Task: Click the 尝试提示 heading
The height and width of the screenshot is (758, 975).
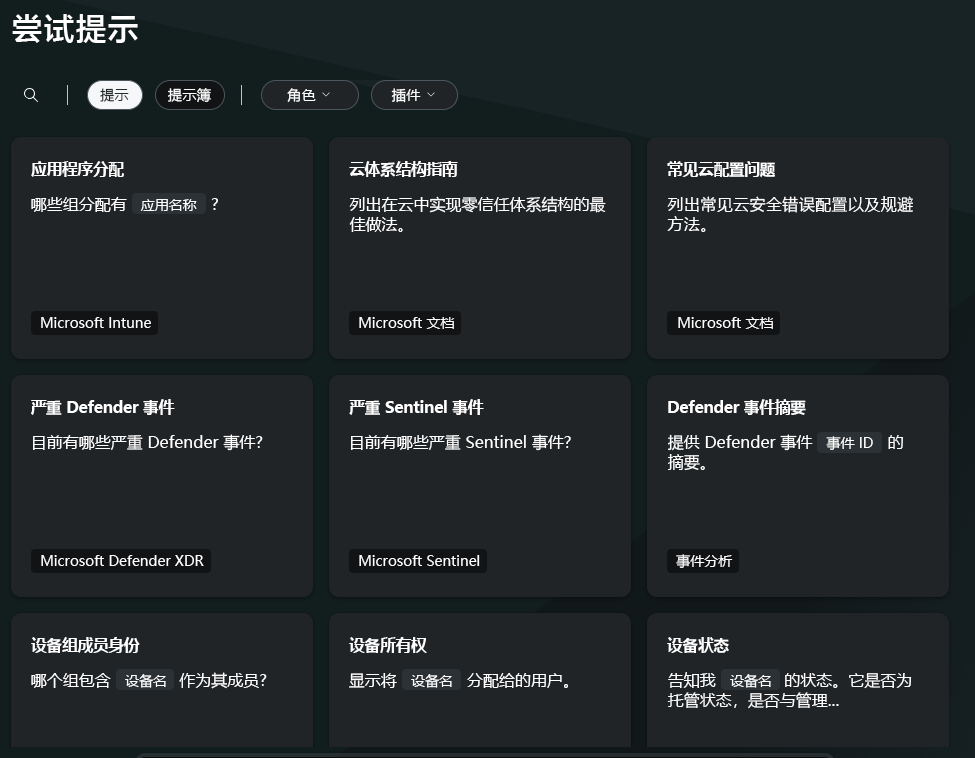Action: tap(75, 29)
